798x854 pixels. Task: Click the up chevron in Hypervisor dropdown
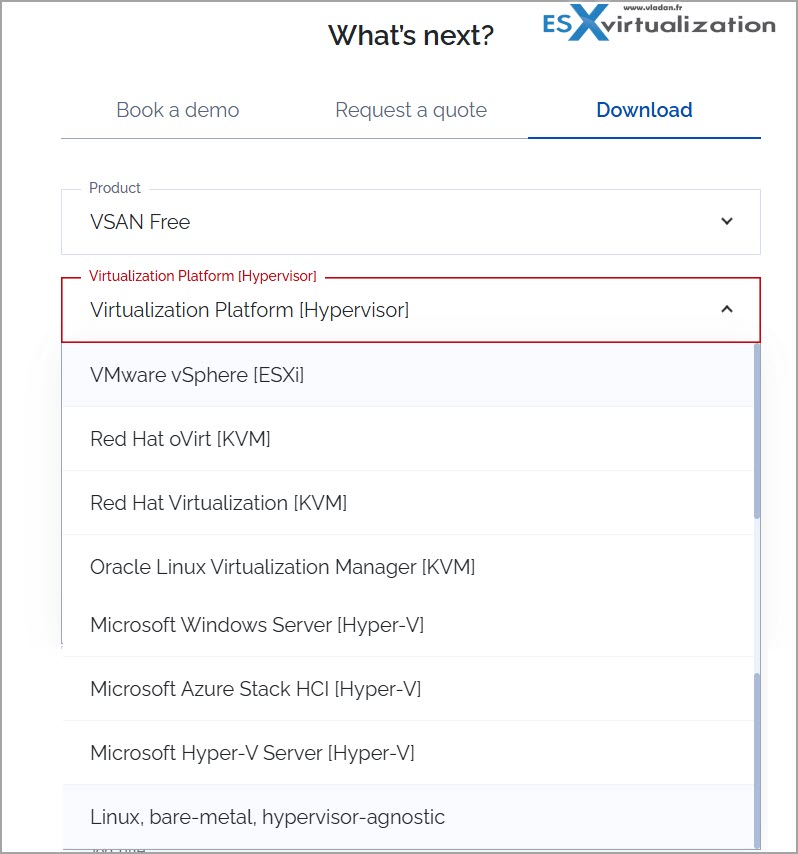tap(727, 309)
